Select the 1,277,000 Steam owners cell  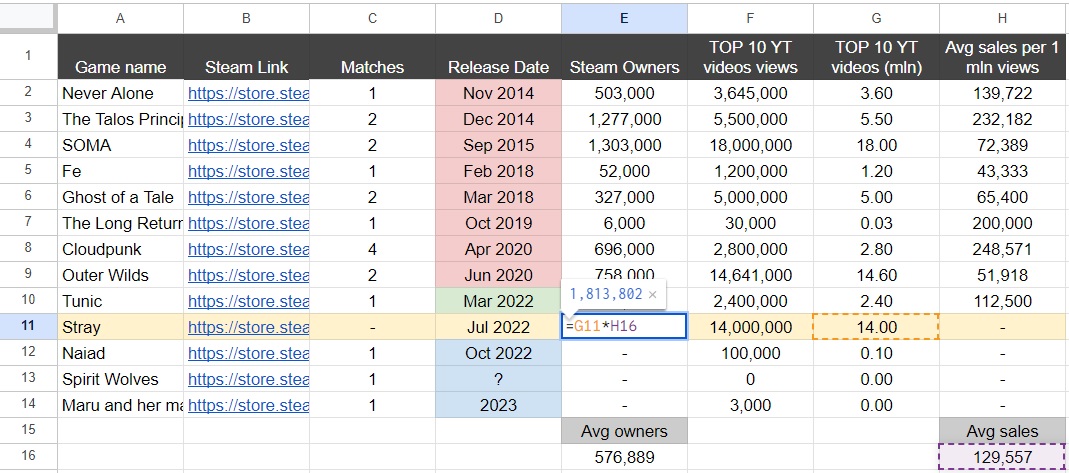click(x=624, y=119)
